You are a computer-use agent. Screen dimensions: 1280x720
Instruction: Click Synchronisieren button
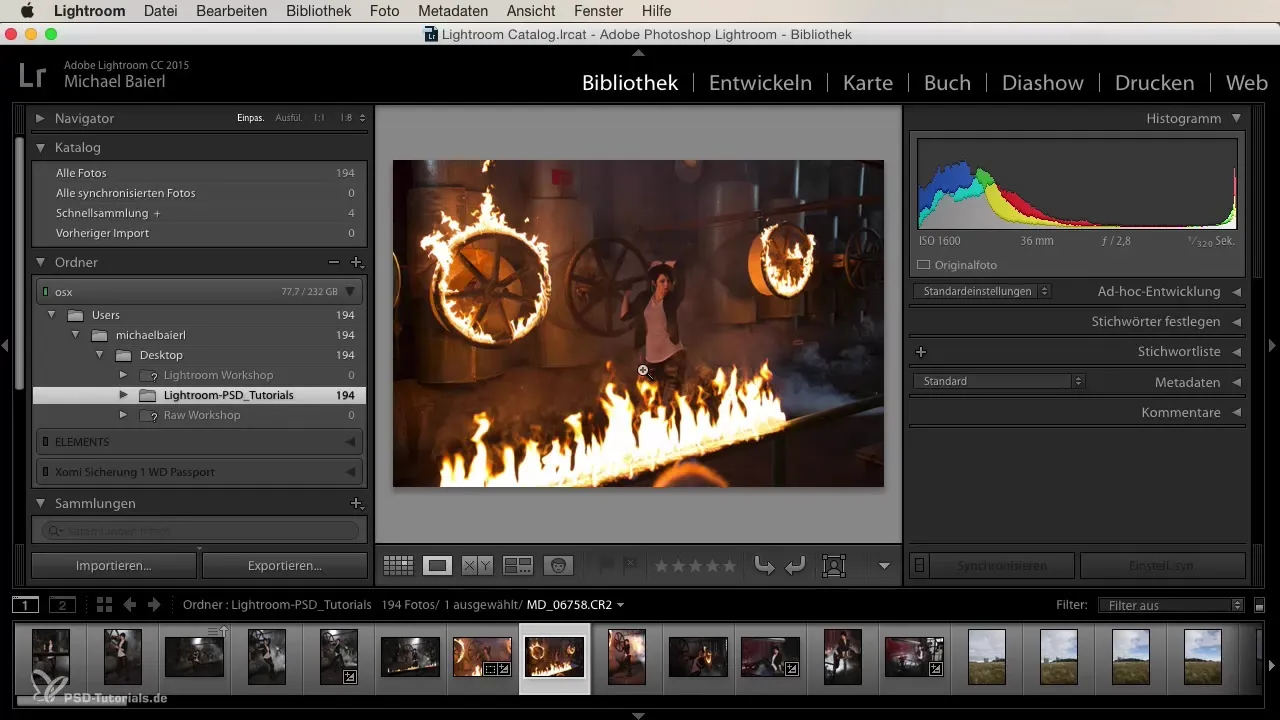pos(1002,565)
